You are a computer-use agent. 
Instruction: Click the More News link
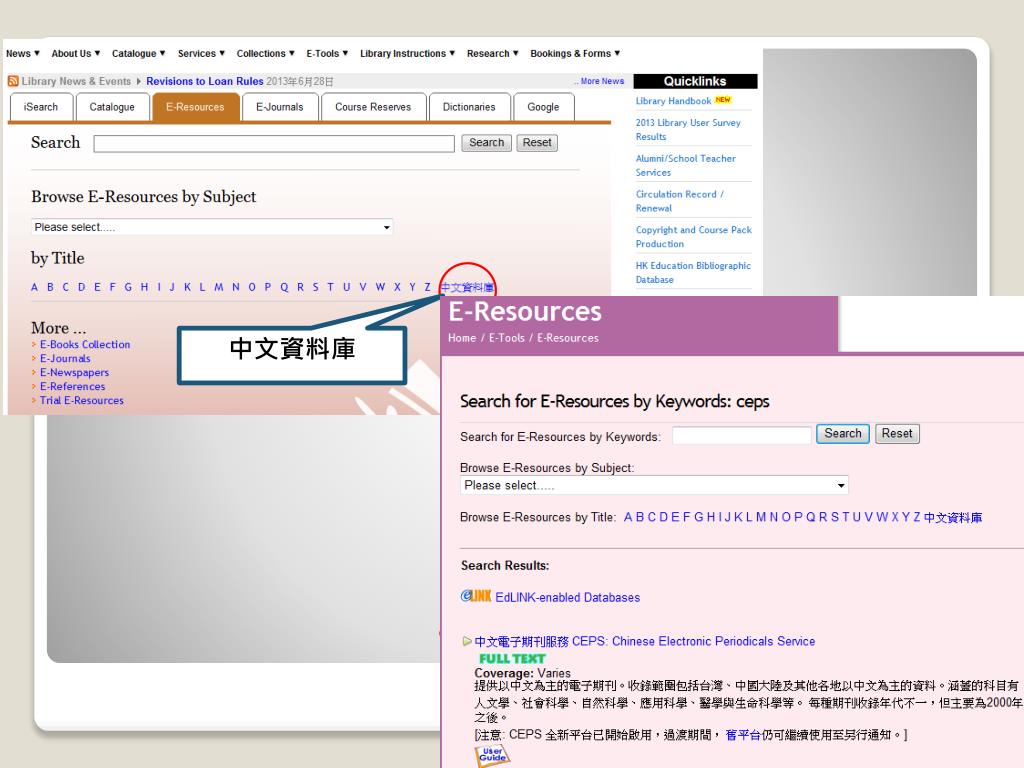601,81
